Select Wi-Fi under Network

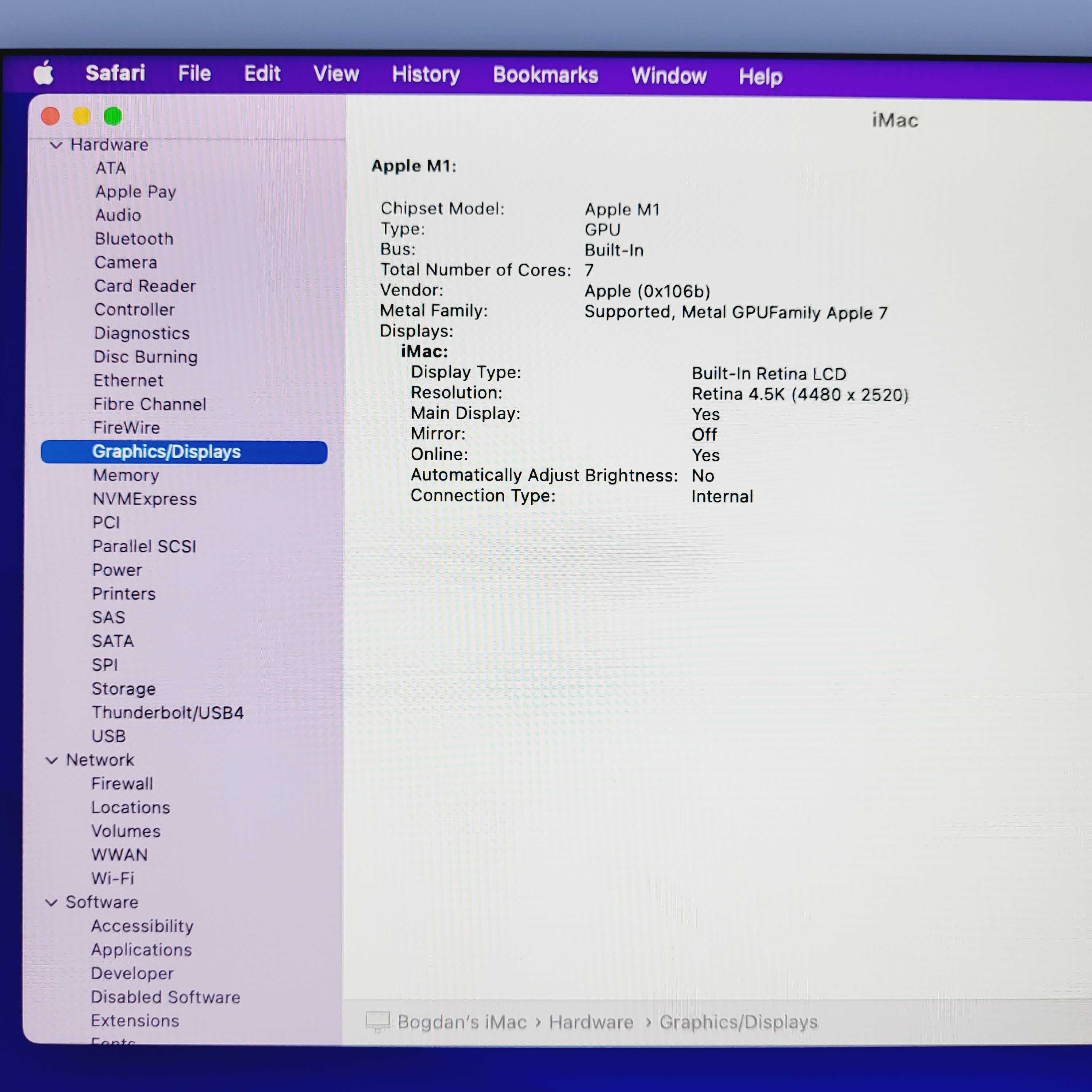pyautogui.click(x=112, y=879)
